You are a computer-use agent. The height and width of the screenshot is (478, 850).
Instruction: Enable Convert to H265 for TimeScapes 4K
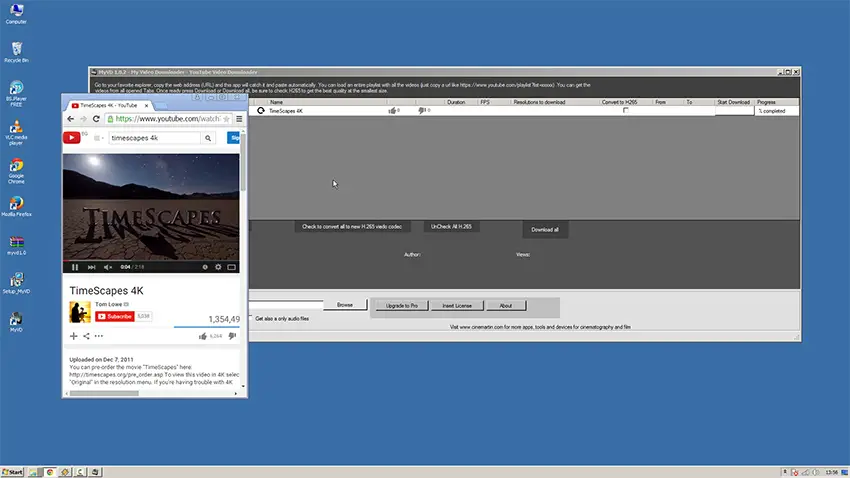(626, 111)
